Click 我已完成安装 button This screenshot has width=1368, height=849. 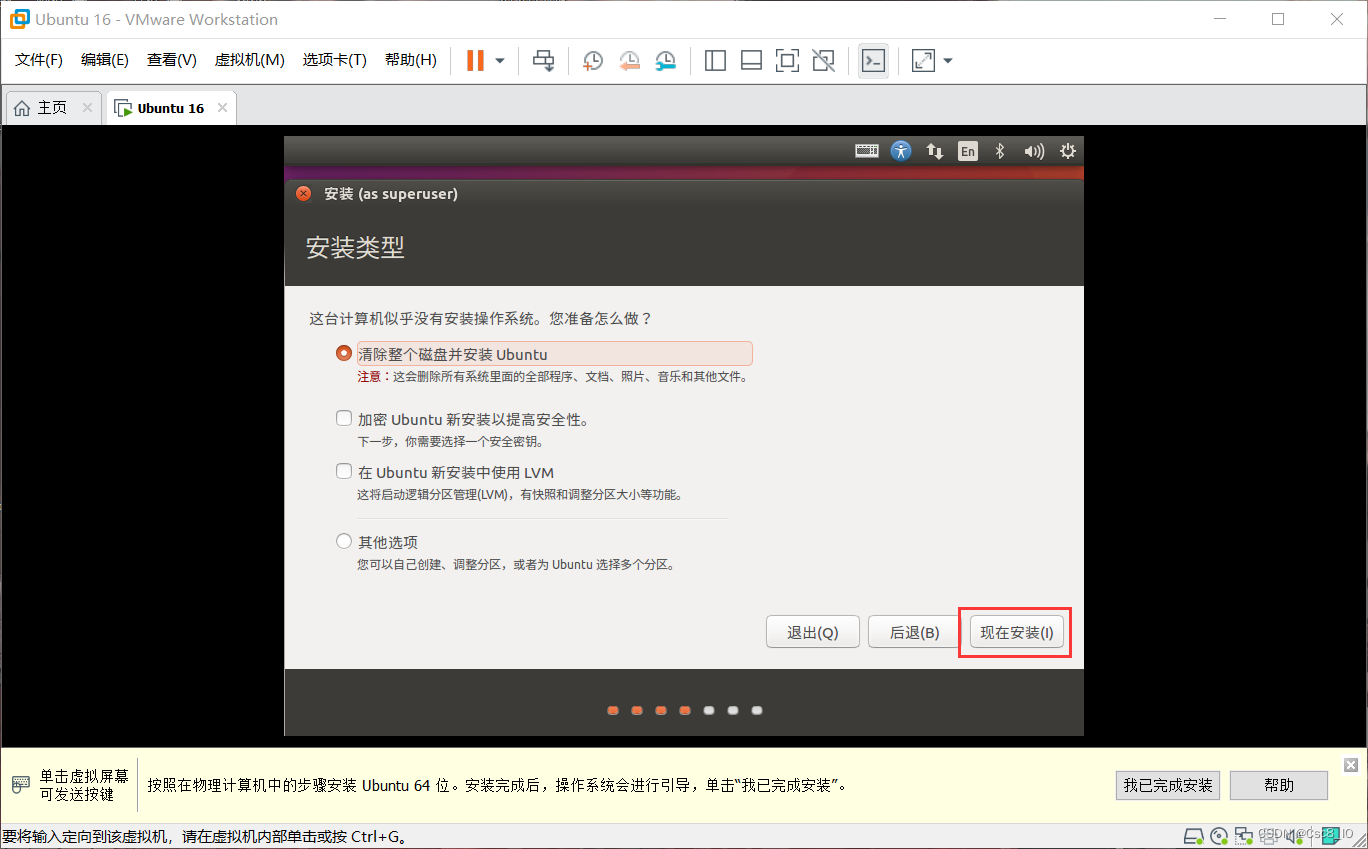click(x=1168, y=785)
